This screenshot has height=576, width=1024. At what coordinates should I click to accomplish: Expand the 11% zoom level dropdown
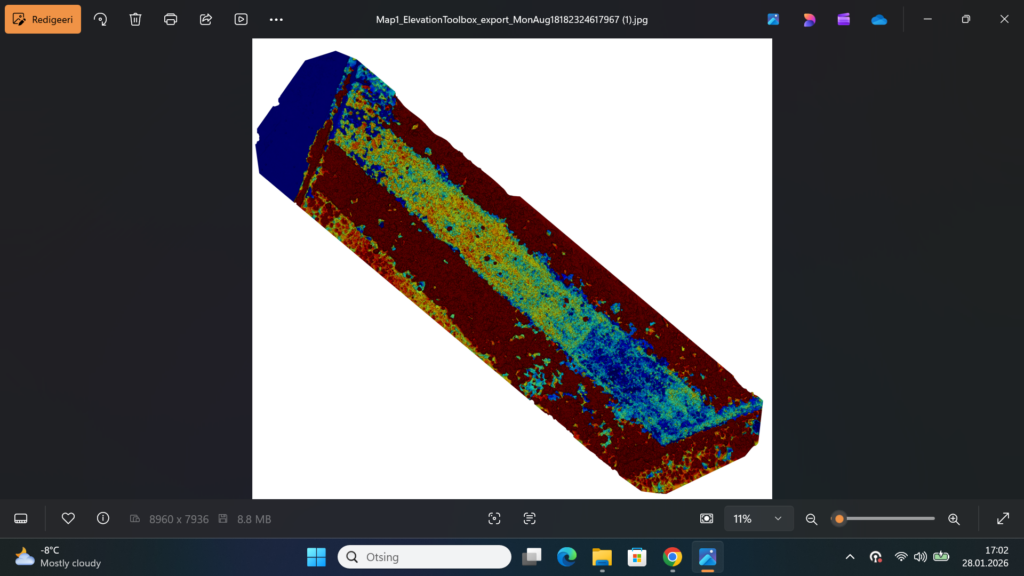[x=759, y=518]
